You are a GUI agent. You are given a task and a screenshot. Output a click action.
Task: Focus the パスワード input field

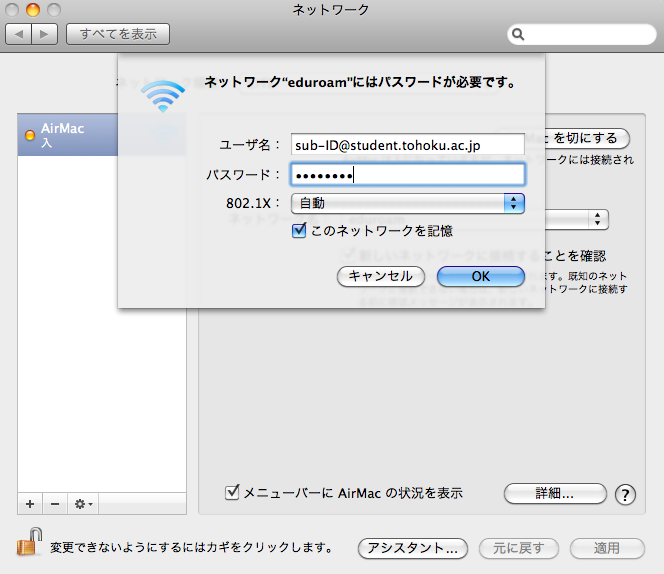coord(407,174)
